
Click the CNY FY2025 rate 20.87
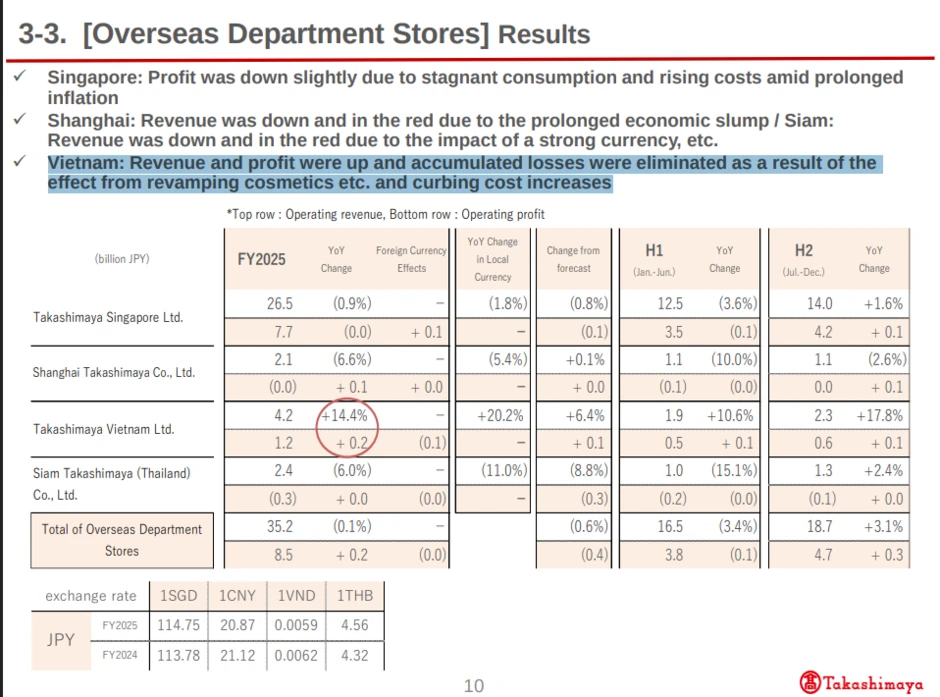tap(237, 625)
